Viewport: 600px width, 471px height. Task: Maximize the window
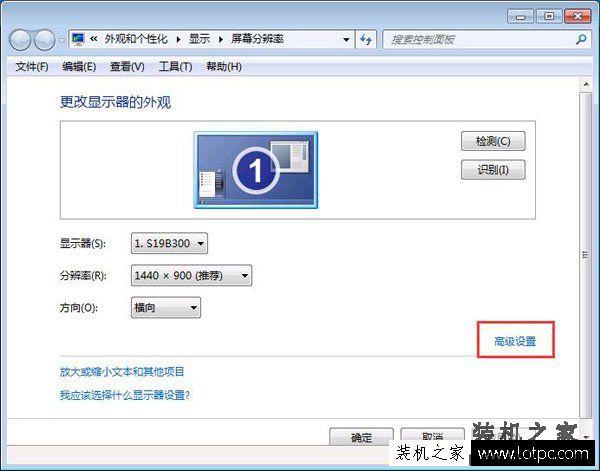click(x=549, y=16)
